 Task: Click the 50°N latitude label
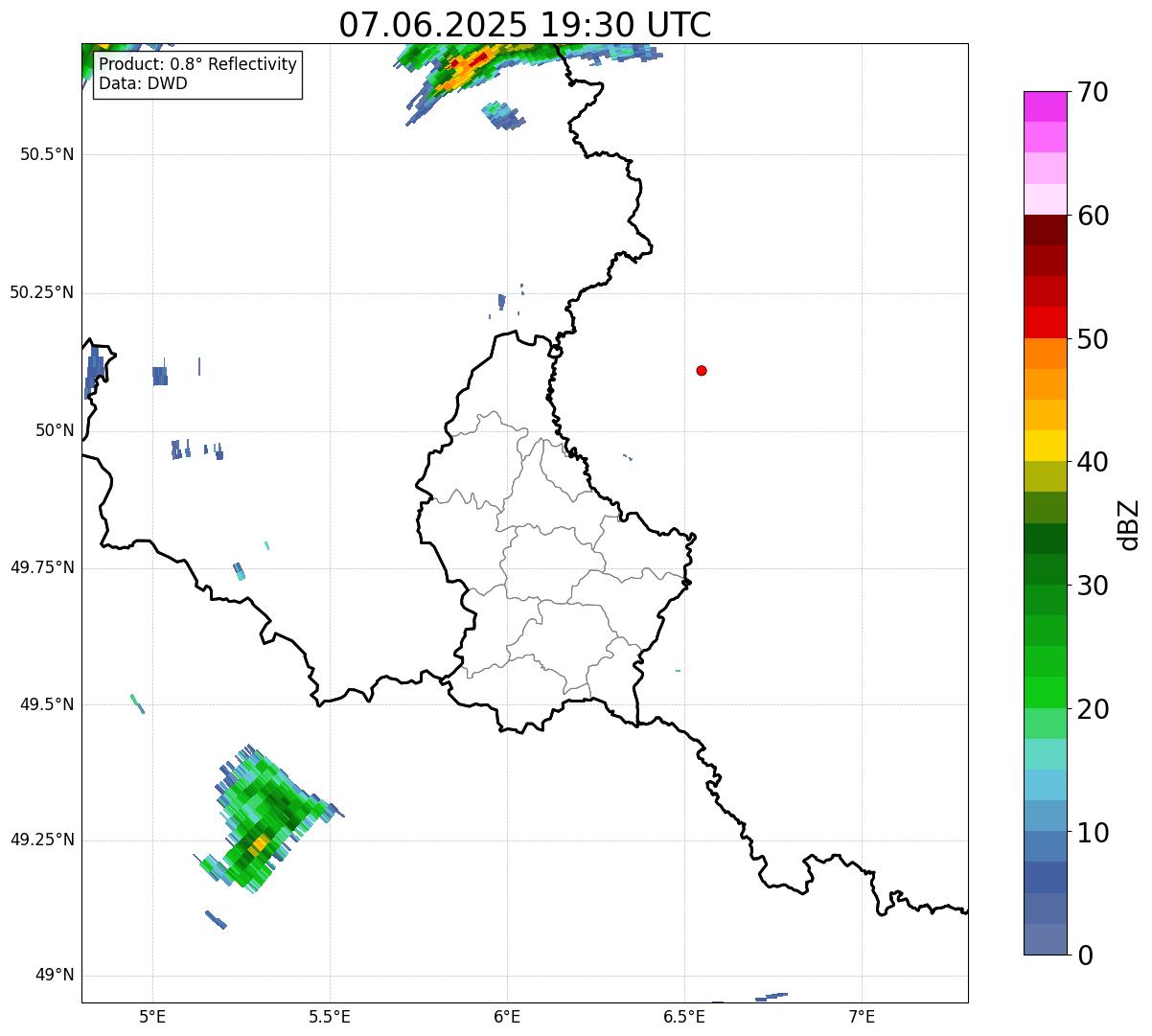click(x=54, y=430)
